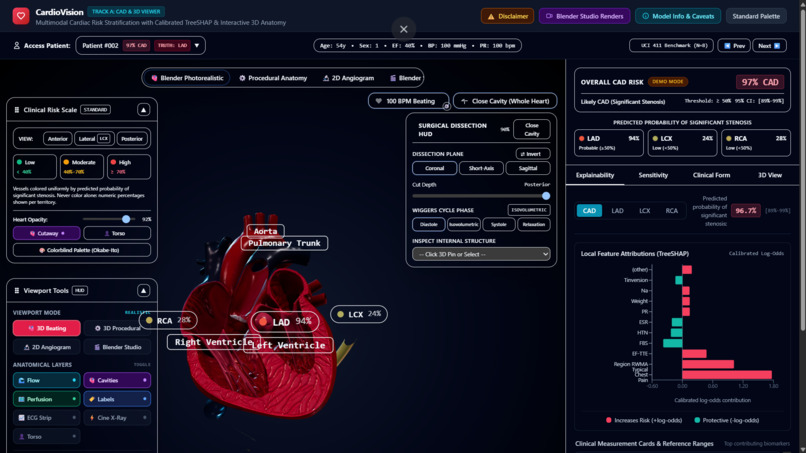Open the 3D View tab
This screenshot has height=453, width=806.
click(x=770, y=175)
